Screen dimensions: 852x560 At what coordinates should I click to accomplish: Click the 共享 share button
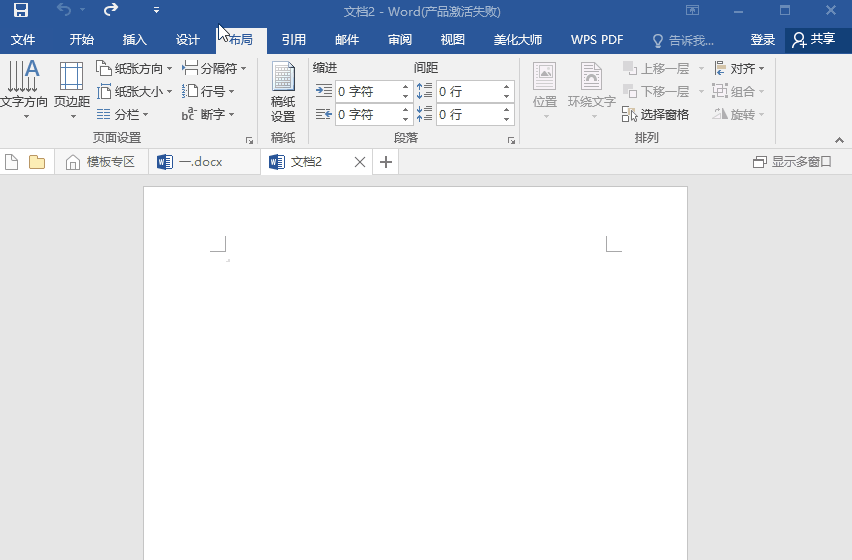(813, 40)
